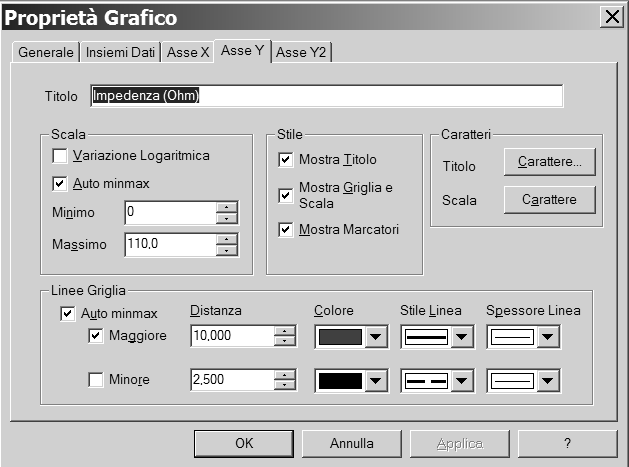Viewport: 629px width, 467px height.
Task: Toggle Mostra Griglia e Scala checkbox
Action: 286,195
